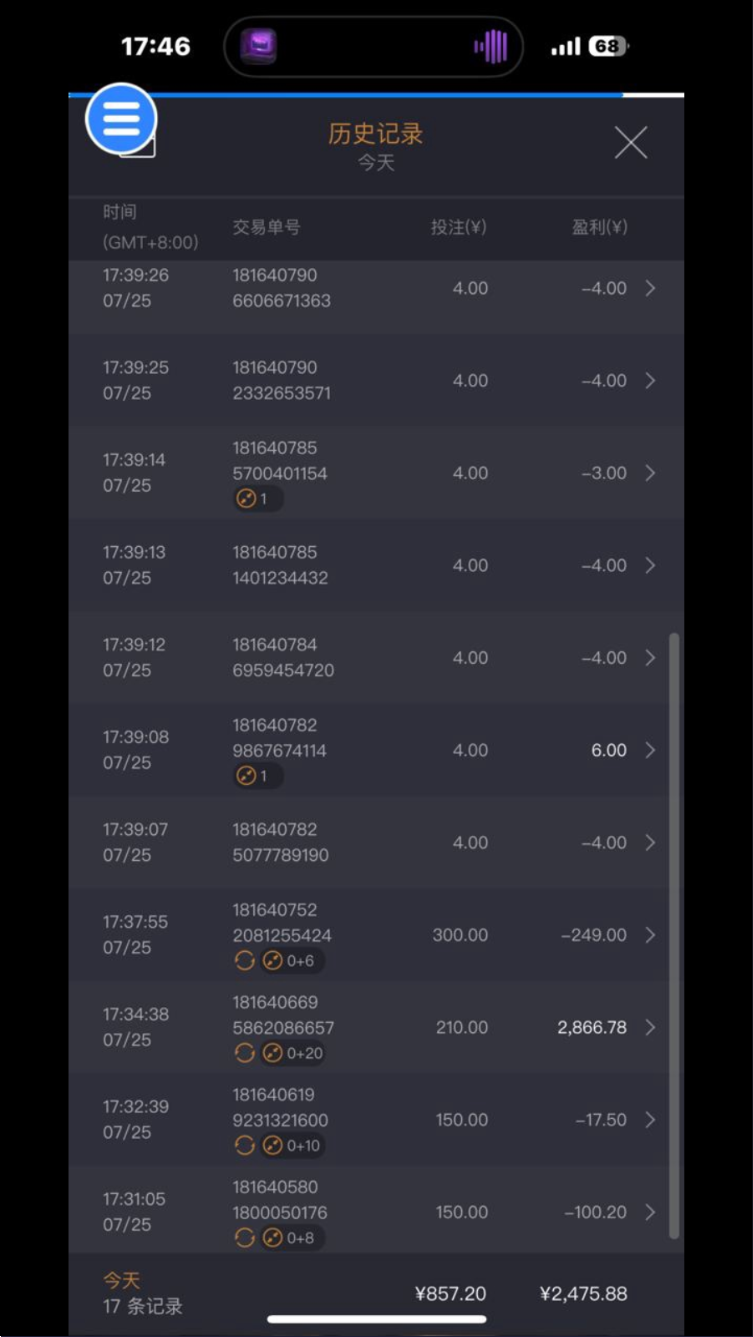This screenshot has width=753, height=1337.
Task: Click the badge under order 5700401154
Action: click(257, 499)
